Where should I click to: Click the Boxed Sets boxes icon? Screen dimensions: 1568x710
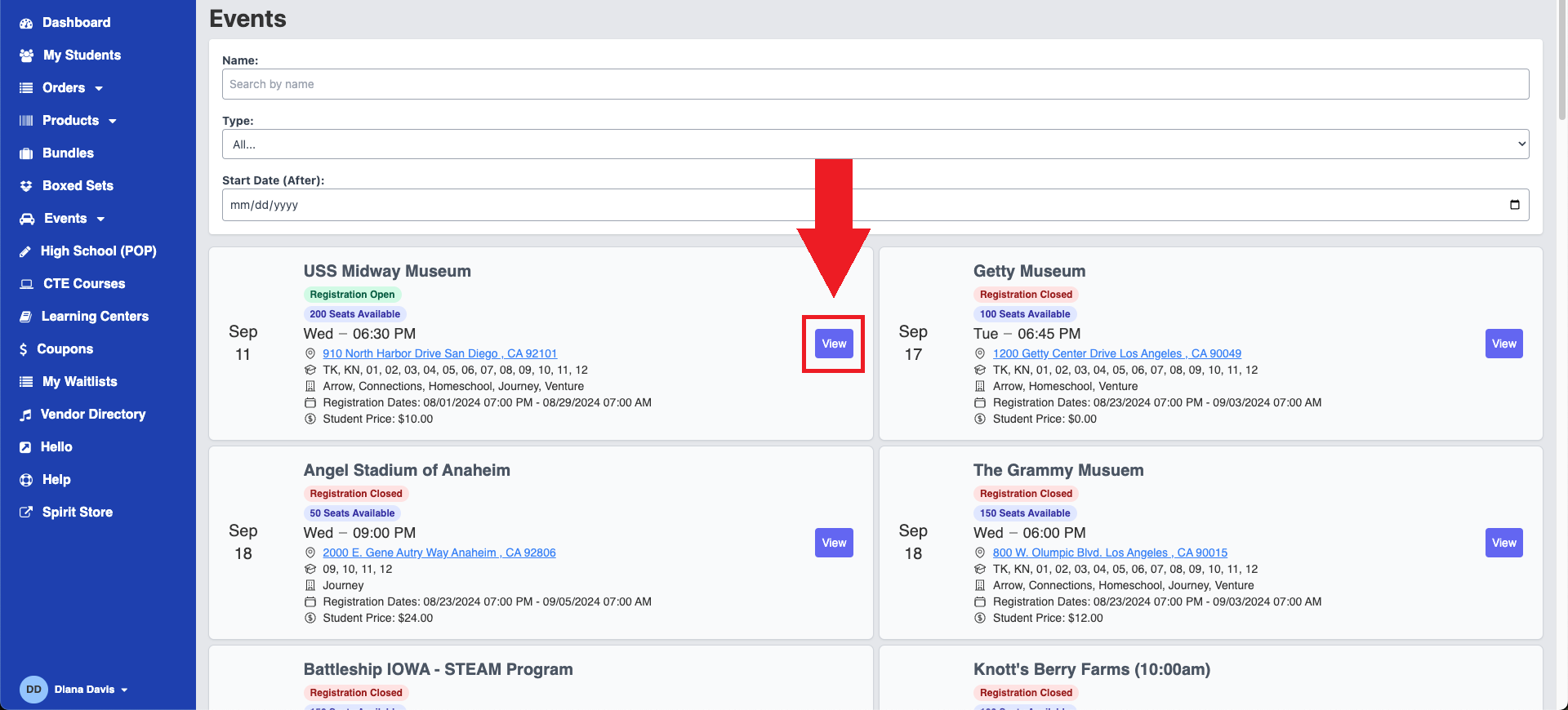tap(26, 186)
